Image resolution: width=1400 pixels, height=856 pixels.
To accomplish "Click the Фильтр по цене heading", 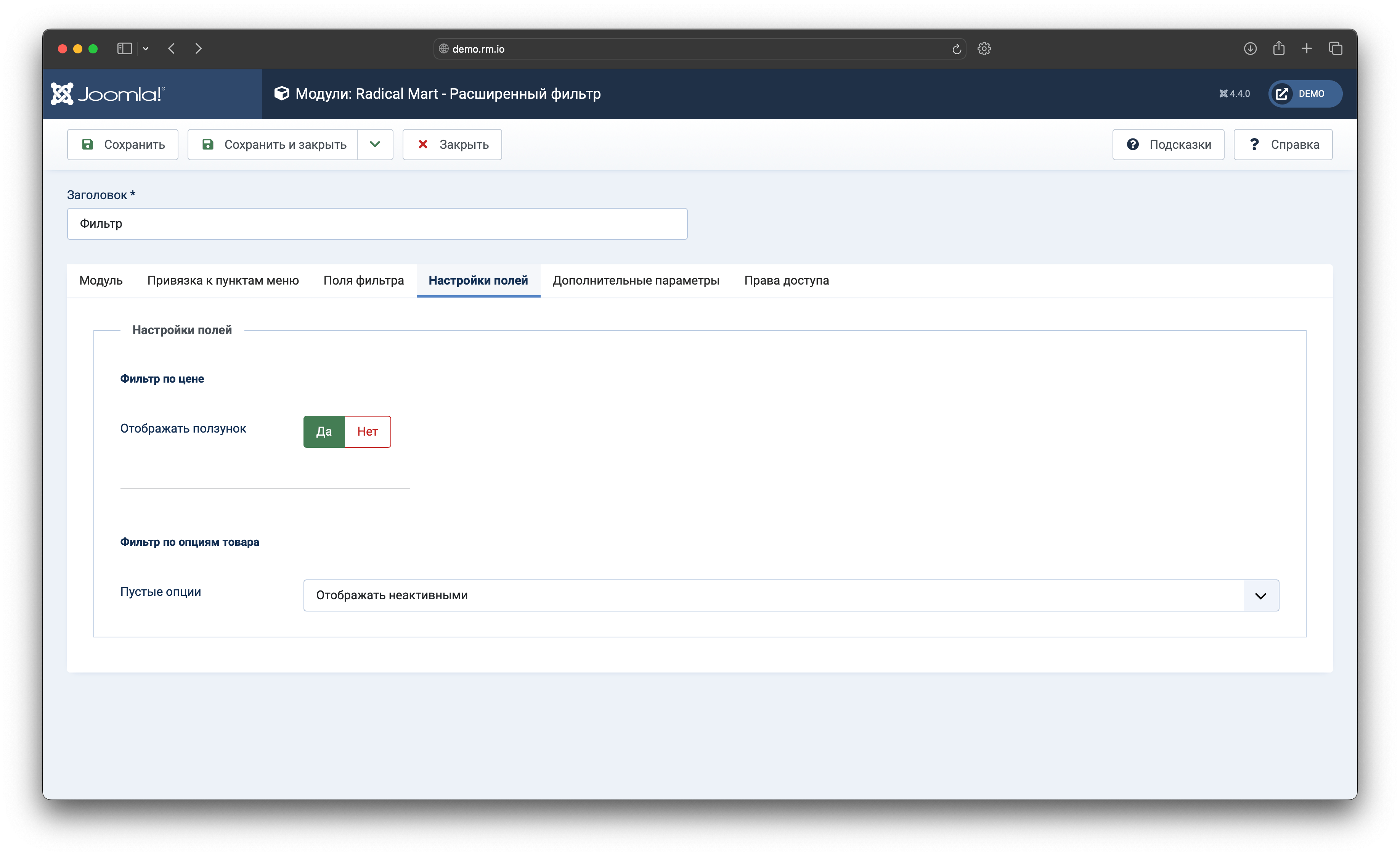I will [x=162, y=379].
